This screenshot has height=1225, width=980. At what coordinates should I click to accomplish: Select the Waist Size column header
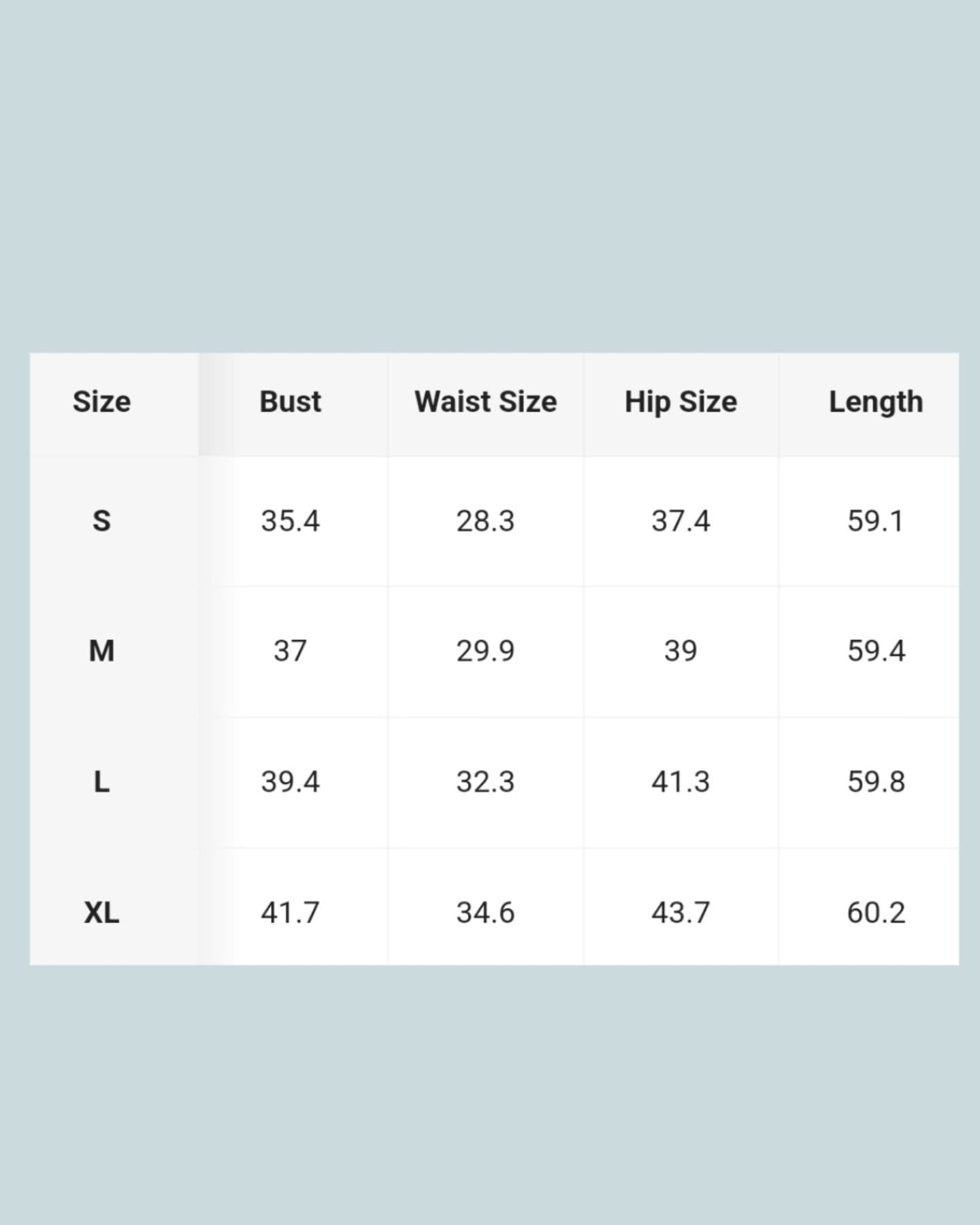coord(485,402)
